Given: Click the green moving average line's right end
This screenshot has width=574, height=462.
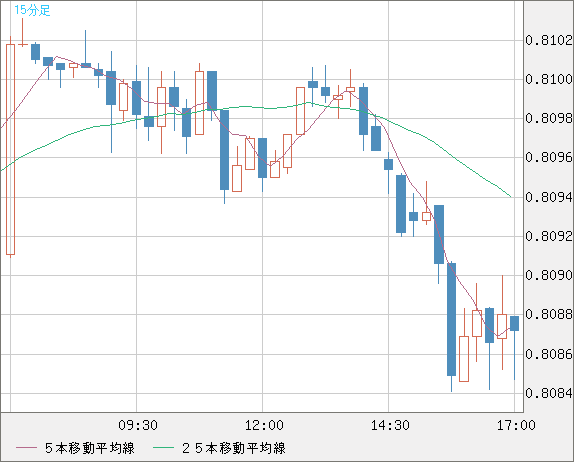Looking at the screenshot, I should [510, 196].
